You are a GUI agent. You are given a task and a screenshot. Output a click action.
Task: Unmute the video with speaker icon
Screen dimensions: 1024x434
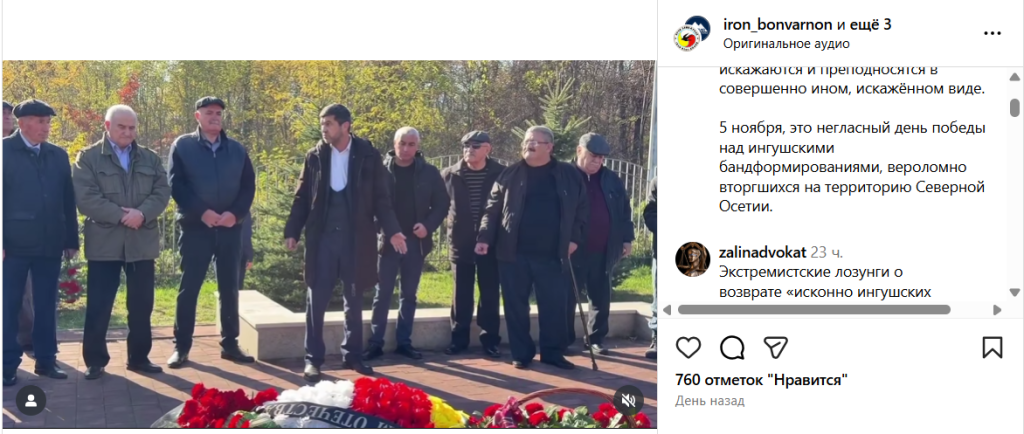coord(628,401)
